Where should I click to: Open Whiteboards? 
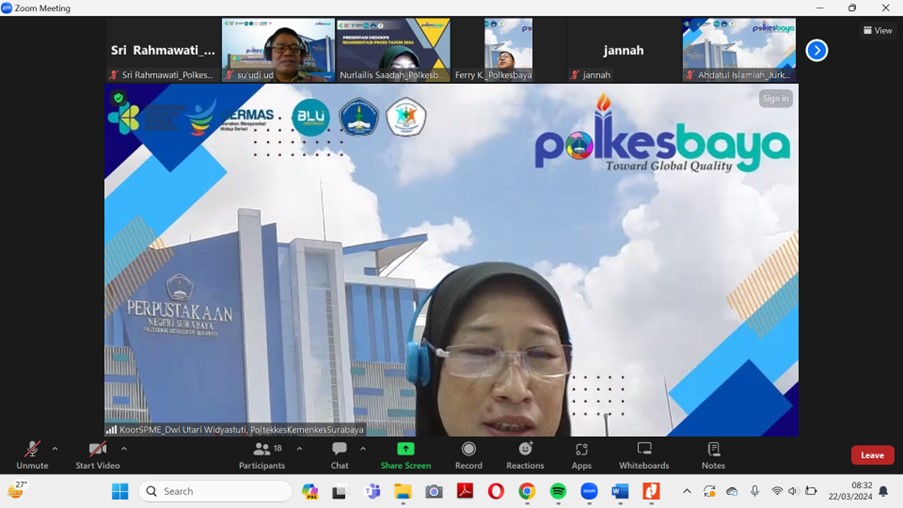pos(644,455)
